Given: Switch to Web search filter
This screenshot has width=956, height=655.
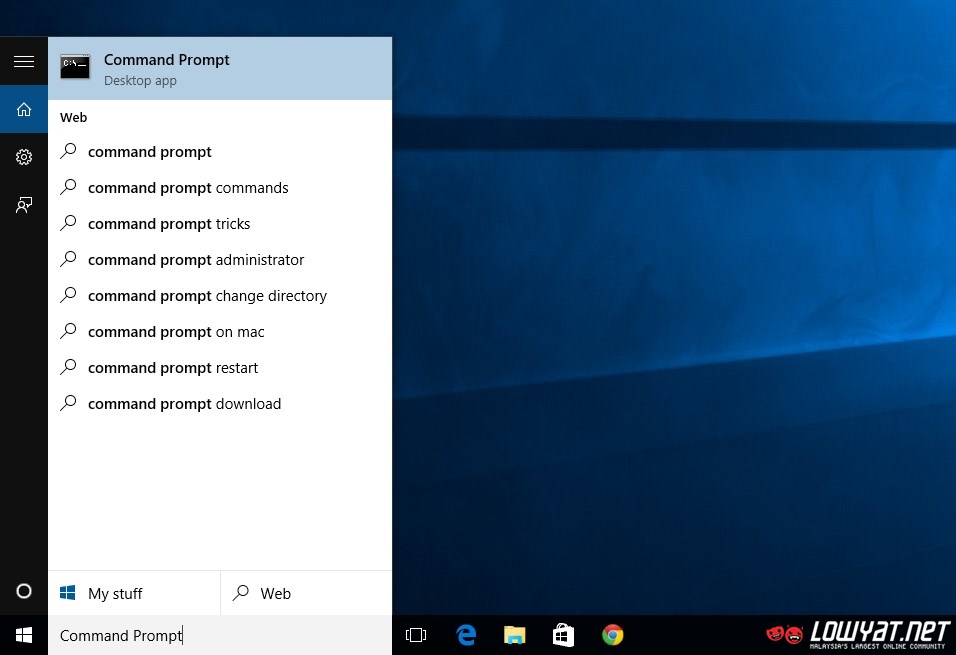Looking at the screenshot, I should pyautogui.click(x=306, y=593).
